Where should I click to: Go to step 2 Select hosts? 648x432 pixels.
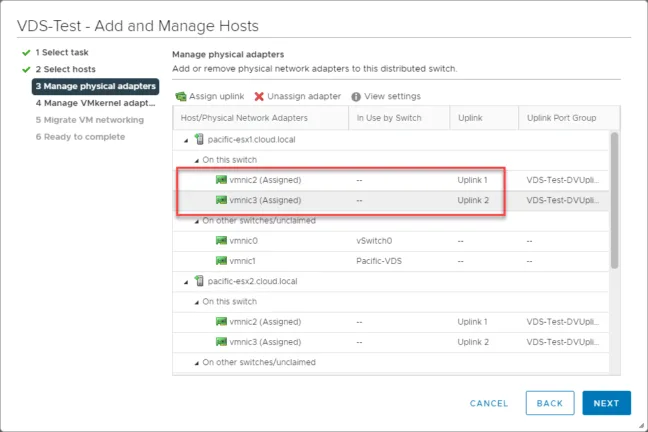coord(65,69)
